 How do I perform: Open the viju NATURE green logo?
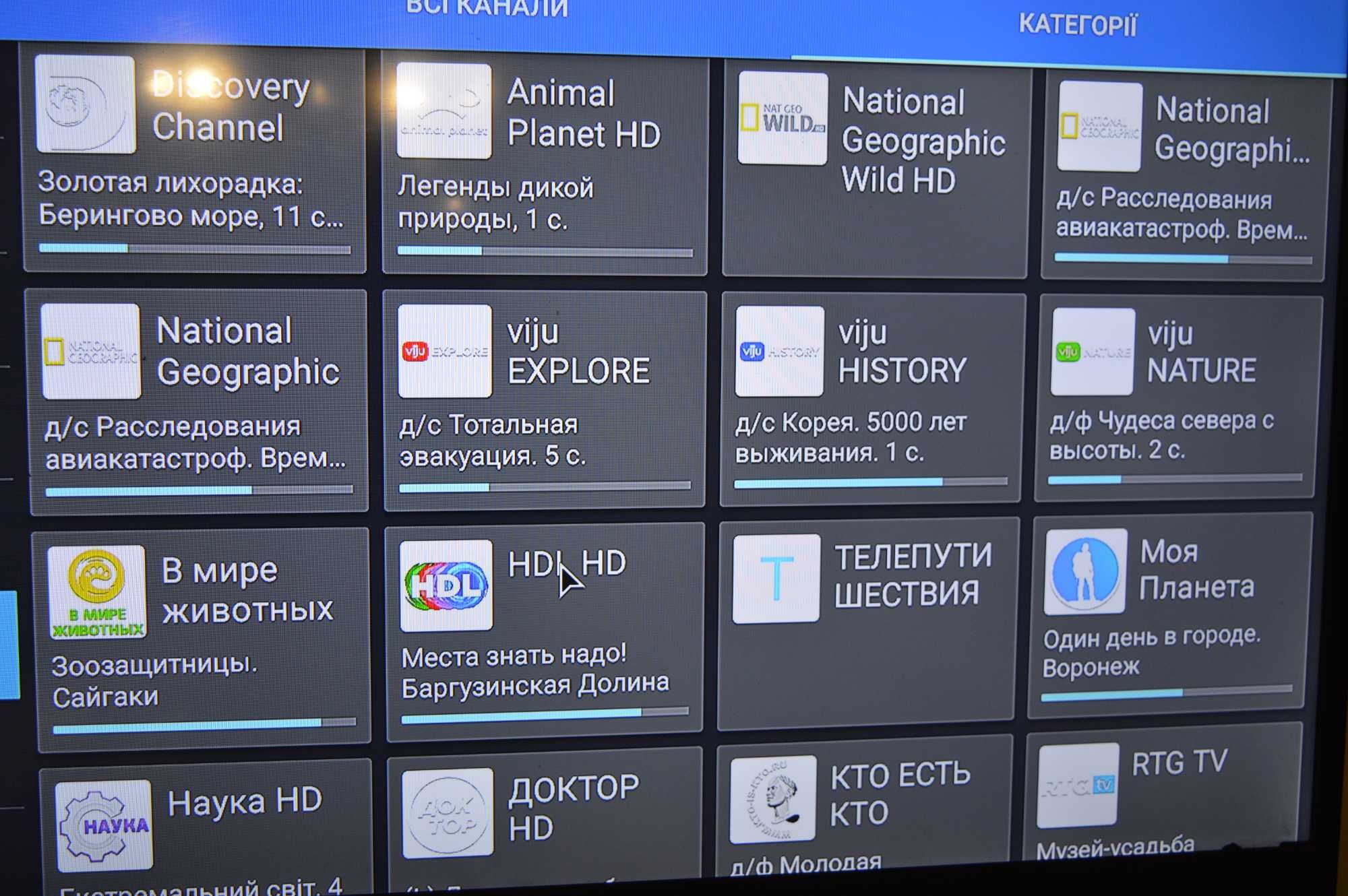[x=1093, y=352]
